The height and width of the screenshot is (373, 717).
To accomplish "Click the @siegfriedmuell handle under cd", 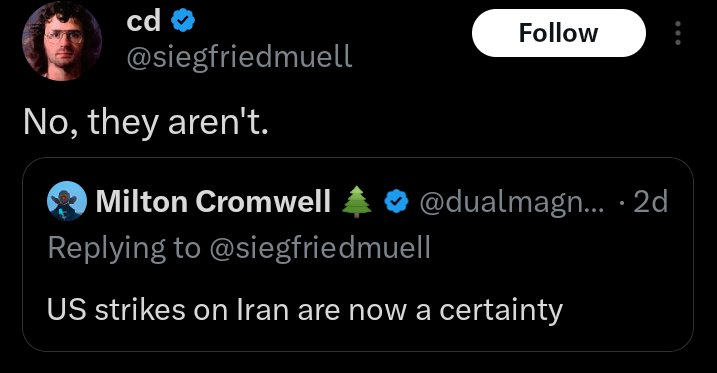I will [239, 58].
